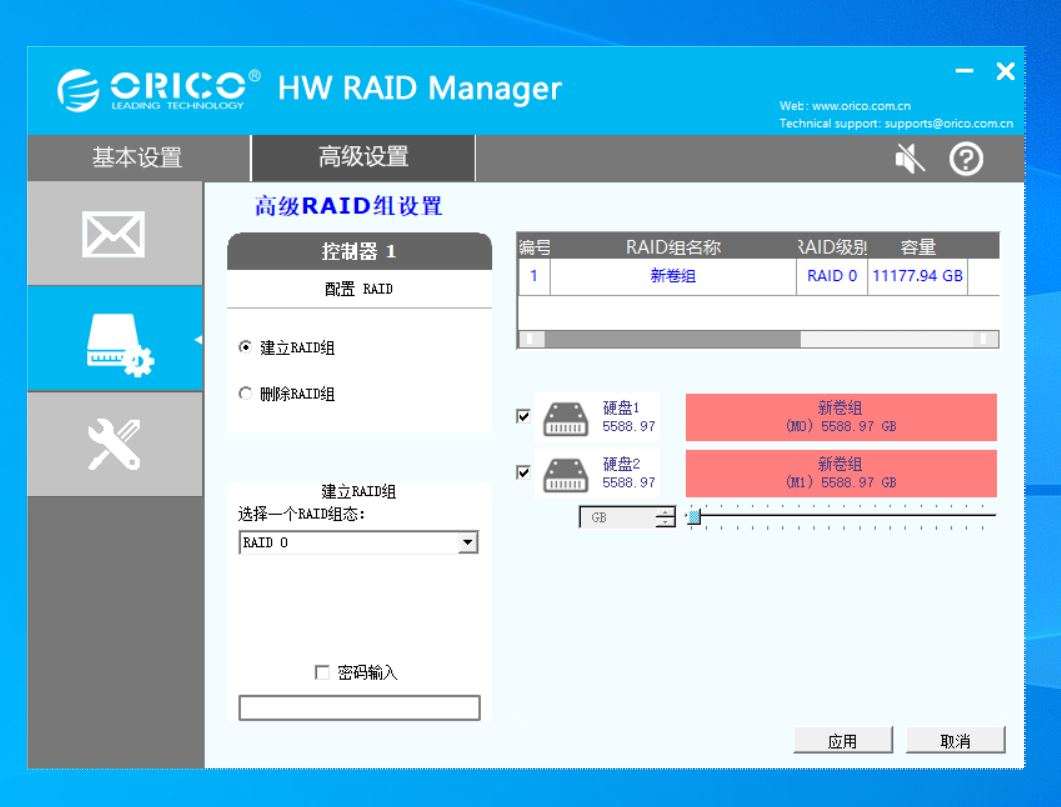1061x807 pixels.
Task: Click the RAID组名称 column header
Action: point(673,248)
